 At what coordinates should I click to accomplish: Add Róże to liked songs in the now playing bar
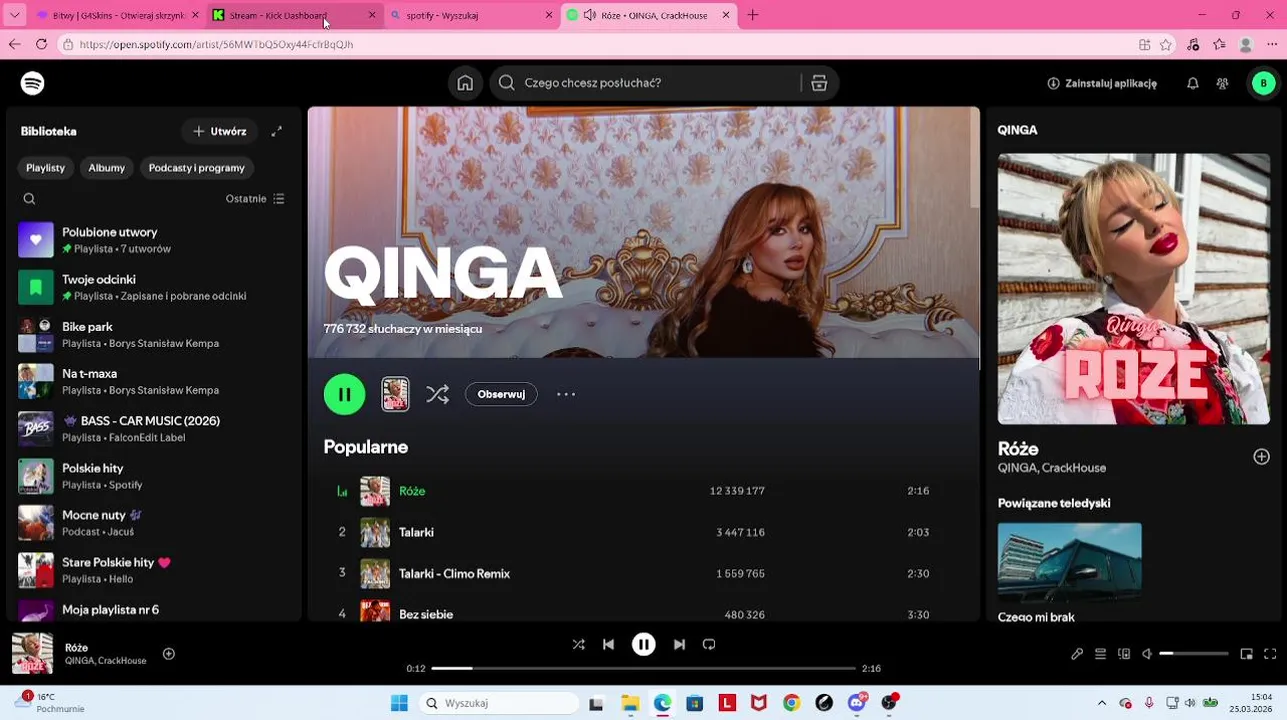169,654
